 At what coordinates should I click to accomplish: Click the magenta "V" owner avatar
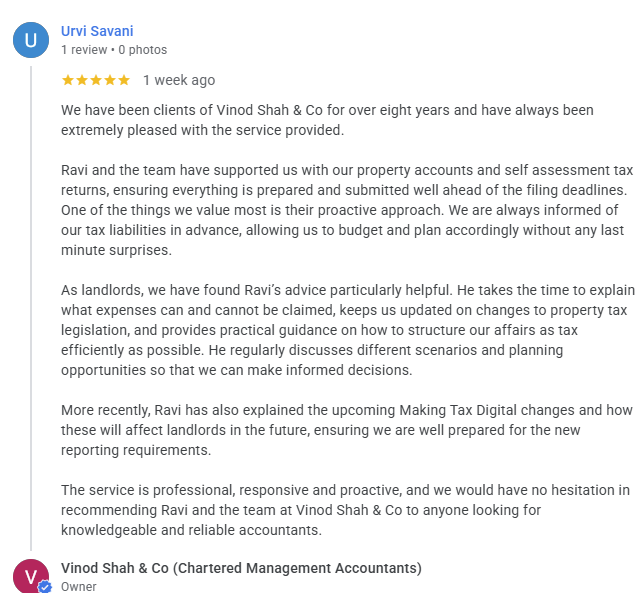31,576
